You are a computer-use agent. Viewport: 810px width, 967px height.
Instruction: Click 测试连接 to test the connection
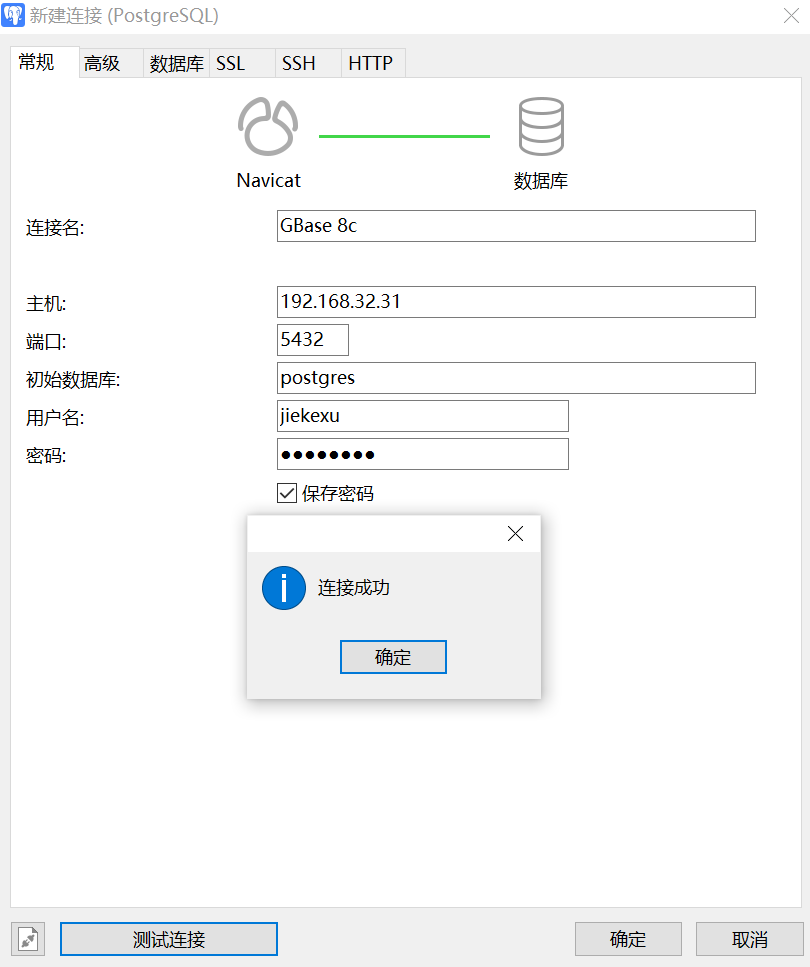click(168, 938)
